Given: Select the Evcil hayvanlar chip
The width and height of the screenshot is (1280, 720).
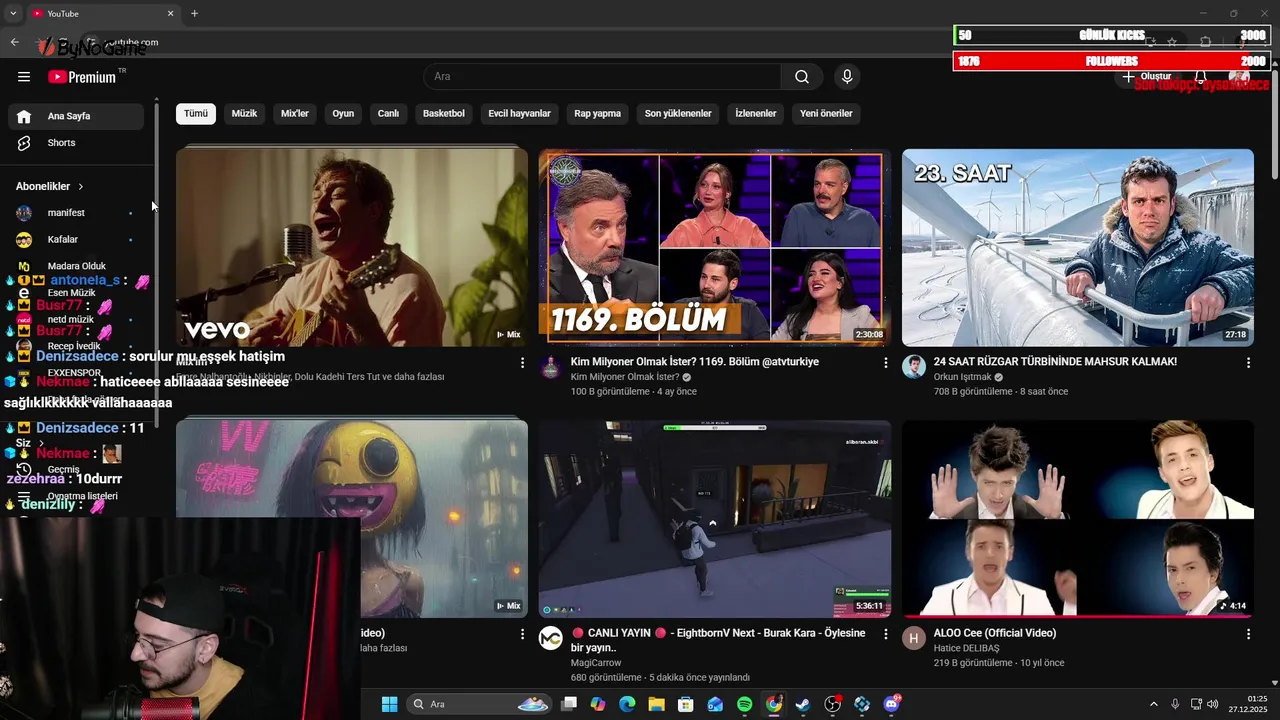Looking at the screenshot, I should pos(519,114).
